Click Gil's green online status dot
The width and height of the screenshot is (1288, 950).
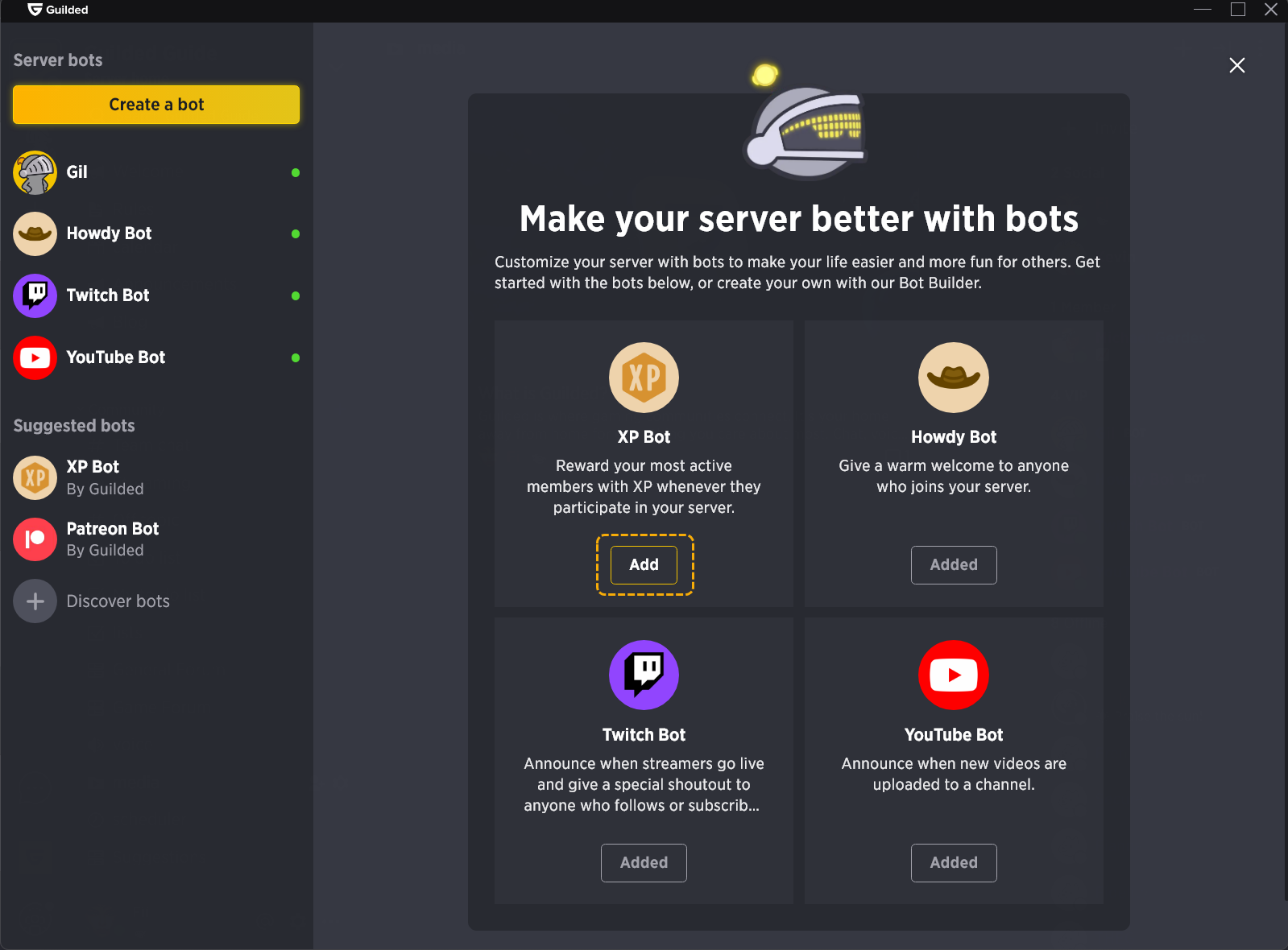click(296, 172)
